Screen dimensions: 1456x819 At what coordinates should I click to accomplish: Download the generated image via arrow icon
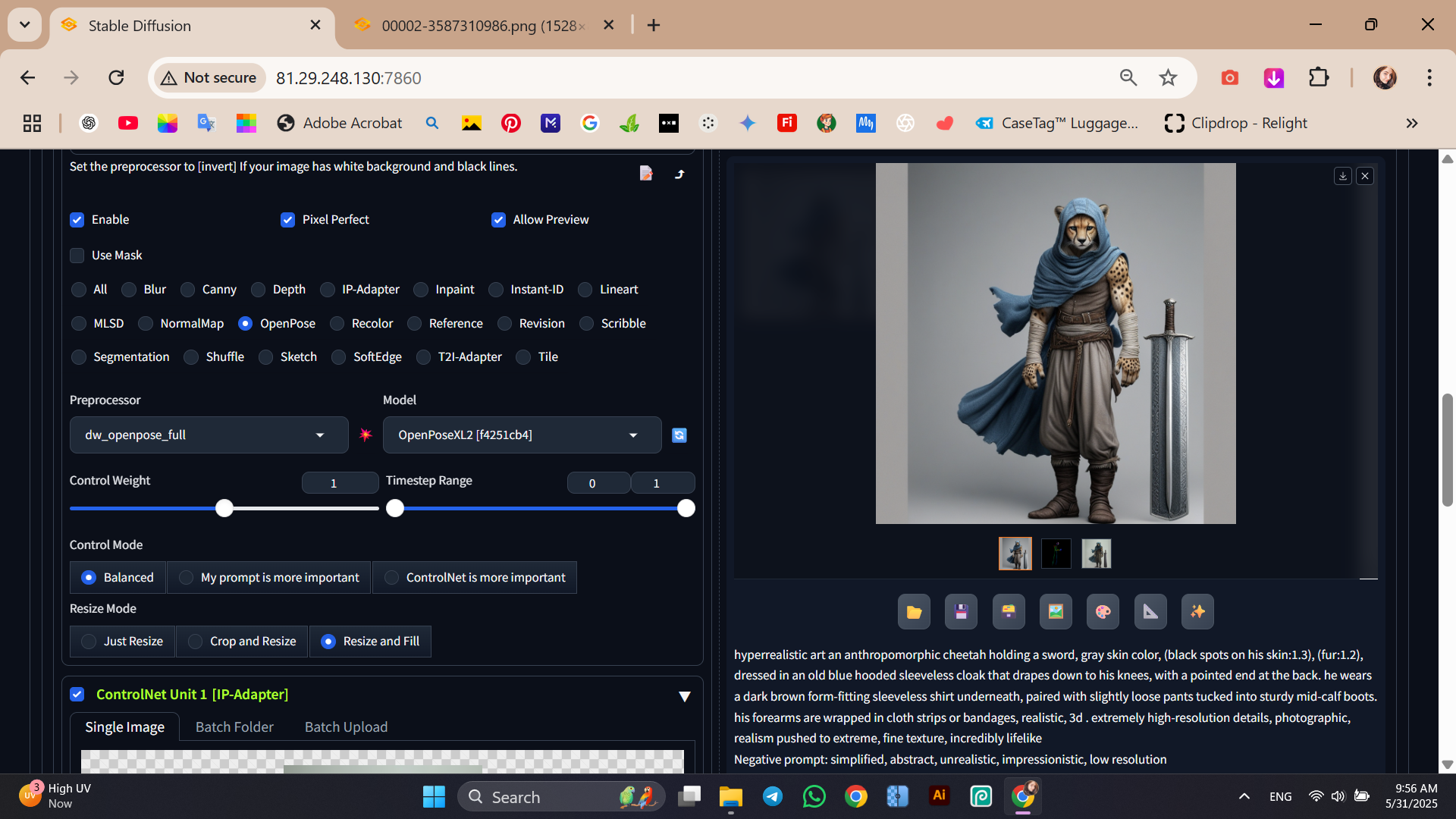click(x=1342, y=176)
